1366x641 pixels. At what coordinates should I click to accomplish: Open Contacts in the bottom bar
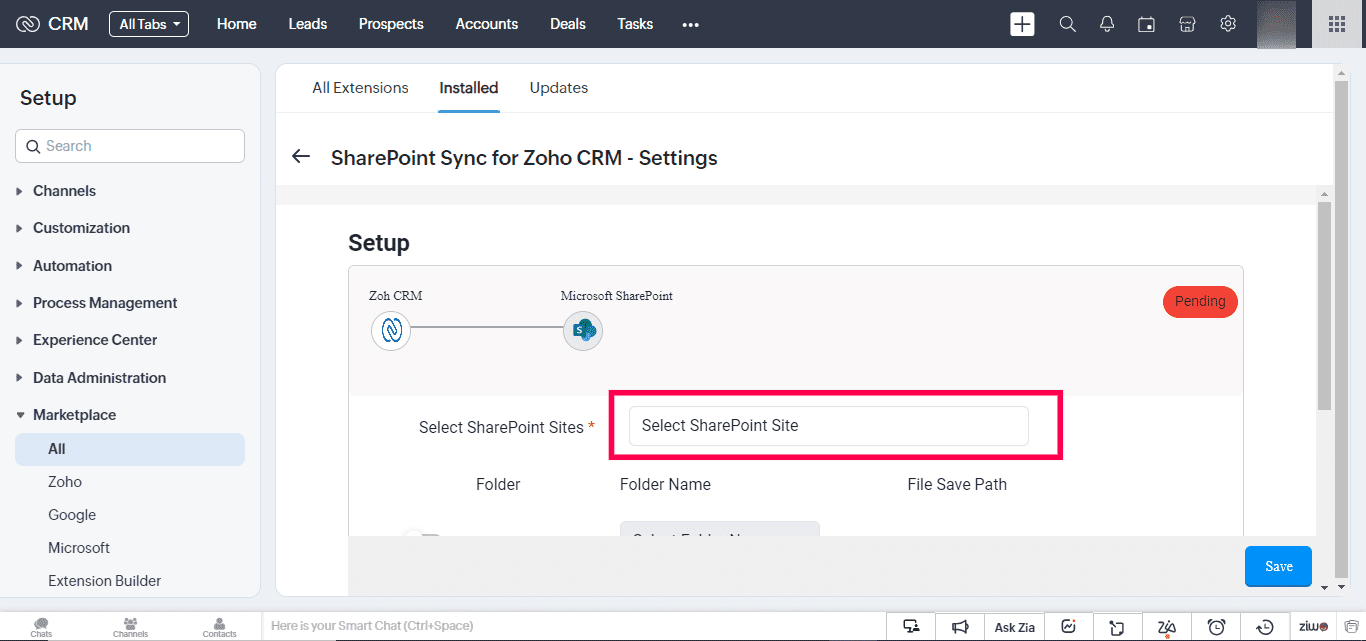click(x=219, y=627)
